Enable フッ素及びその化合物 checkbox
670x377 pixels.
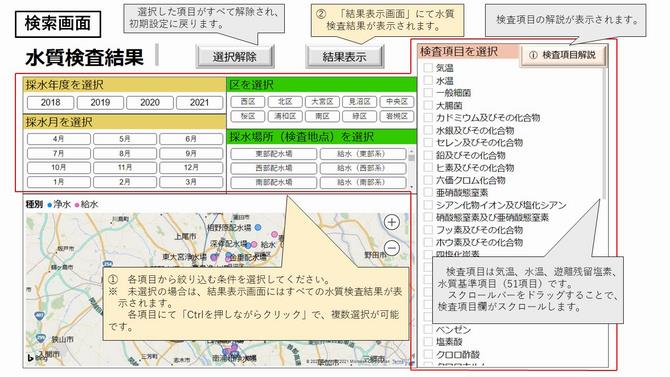coord(428,230)
